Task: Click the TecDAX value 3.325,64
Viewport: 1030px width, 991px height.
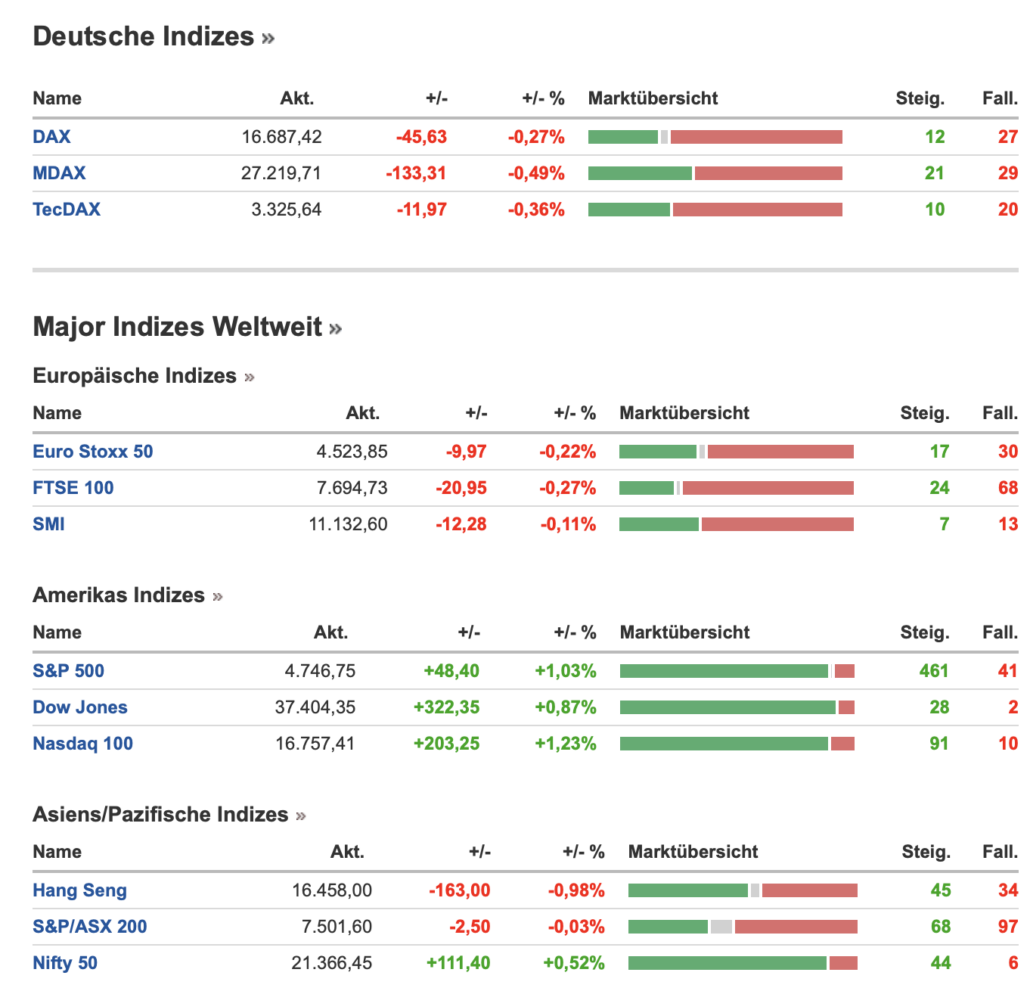Action: [286, 209]
